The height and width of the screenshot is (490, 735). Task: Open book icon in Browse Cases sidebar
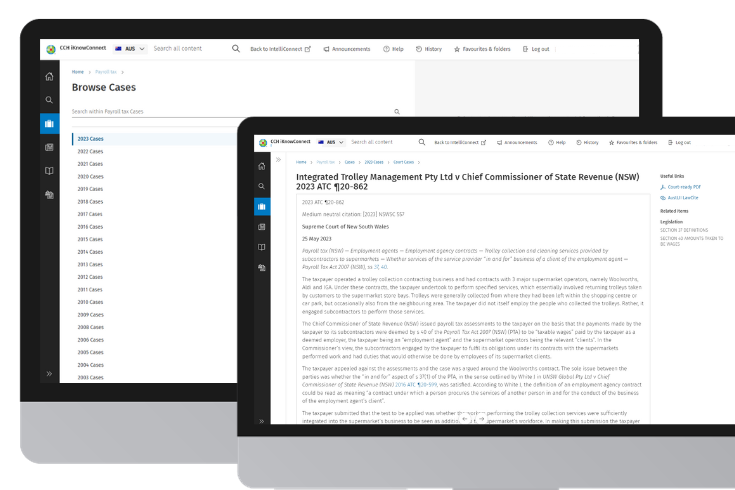pos(48,171)
